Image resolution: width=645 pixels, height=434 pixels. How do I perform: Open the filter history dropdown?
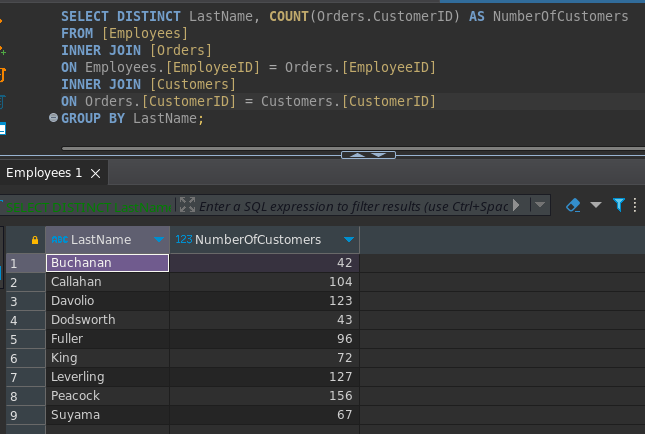540,204
